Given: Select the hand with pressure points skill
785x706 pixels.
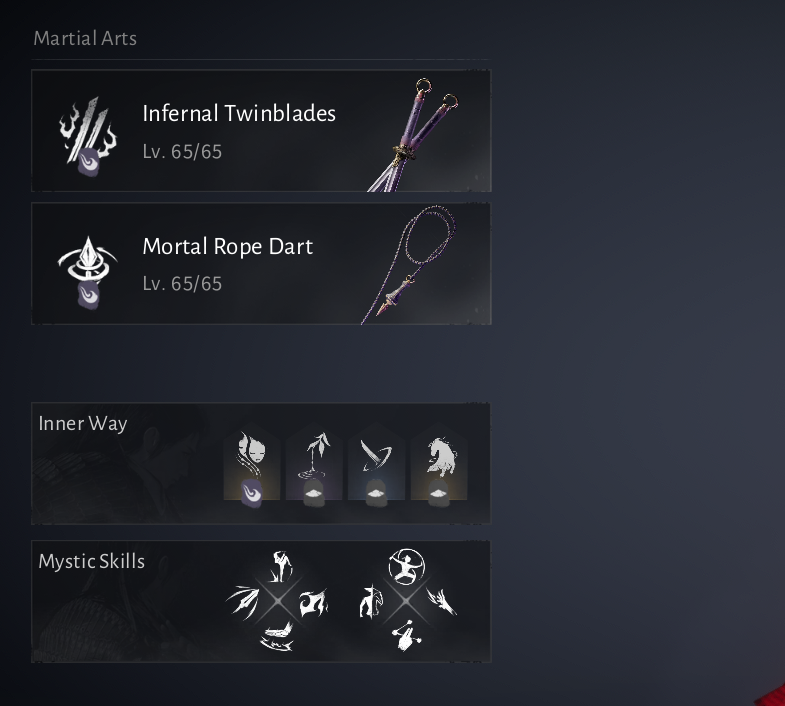Looking at the screenshot, I should 406,635.
